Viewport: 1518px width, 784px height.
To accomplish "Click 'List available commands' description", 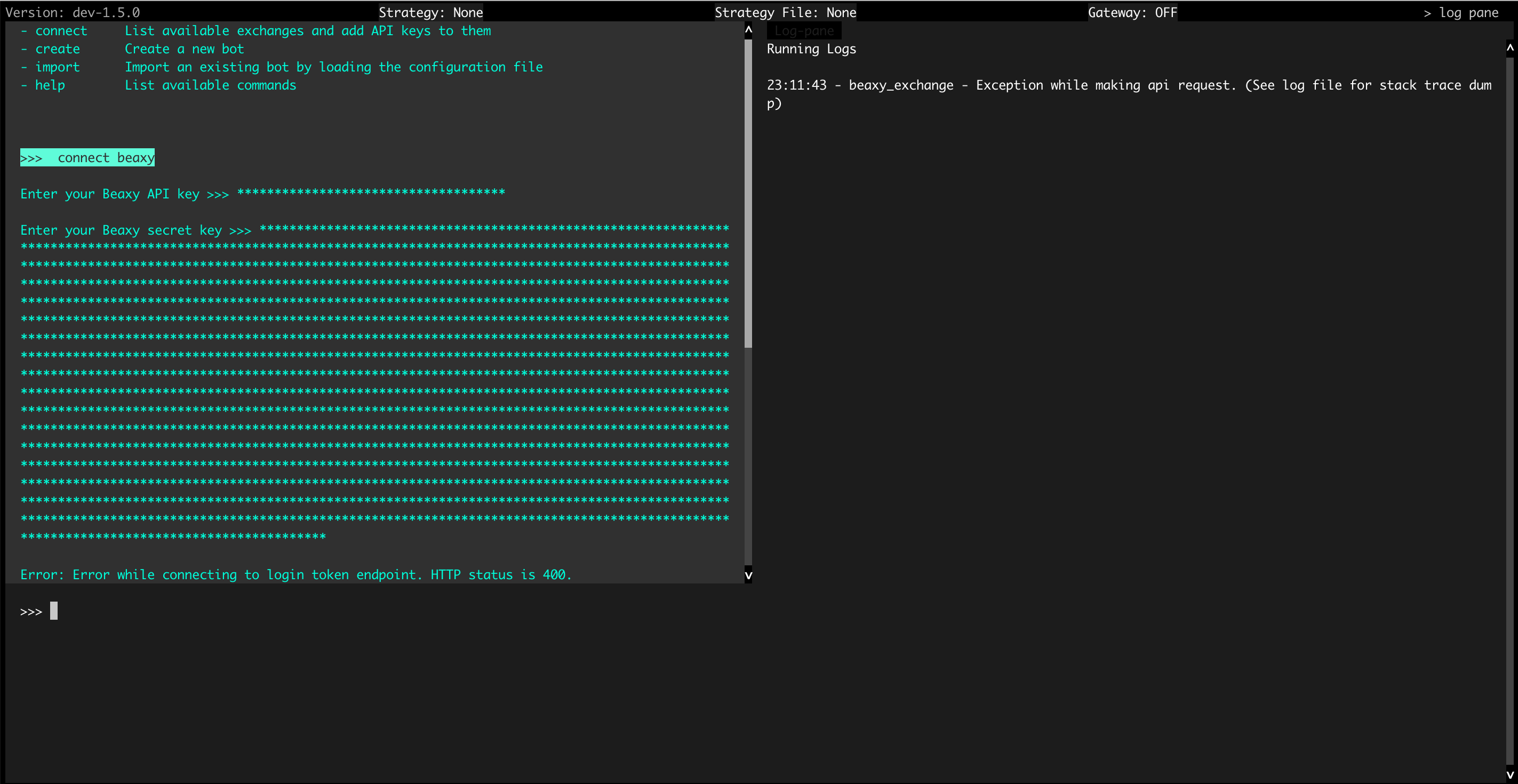I will coord(210,85).
